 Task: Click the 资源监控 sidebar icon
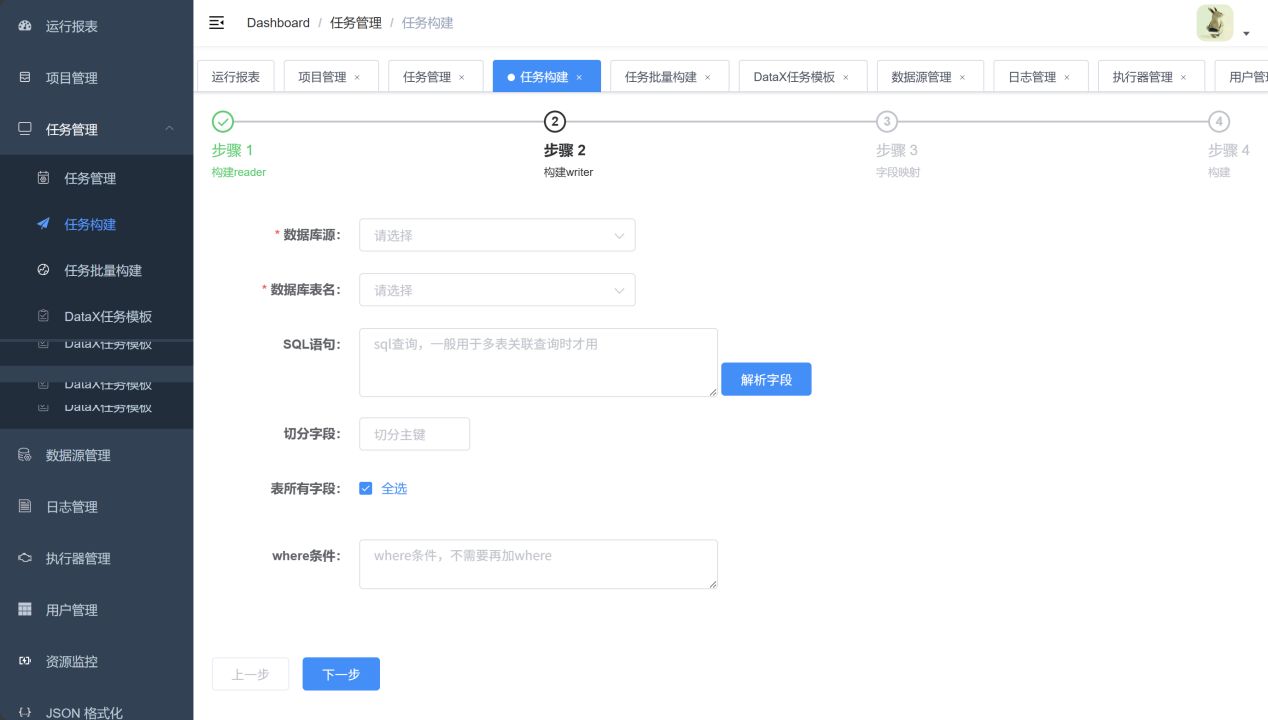pyautogui.click(x=25, y=661)
